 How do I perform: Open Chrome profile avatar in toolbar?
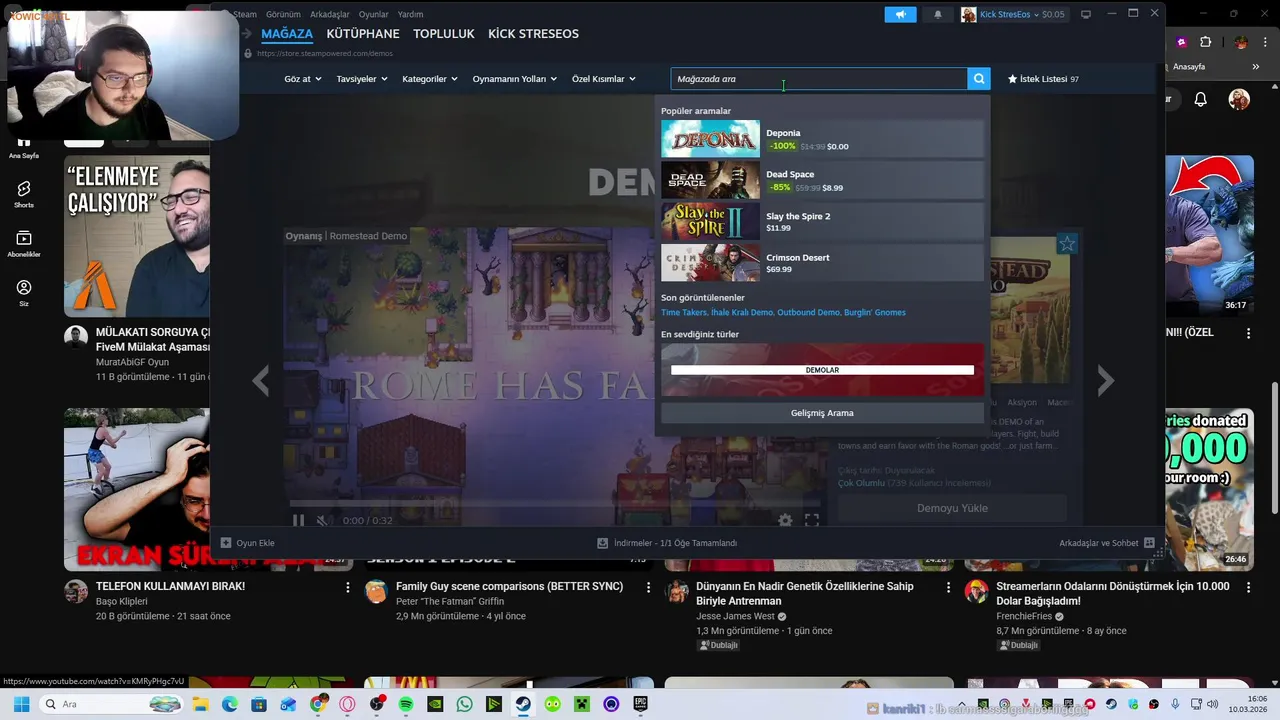pyautogui.click(x=1241, y=42)
